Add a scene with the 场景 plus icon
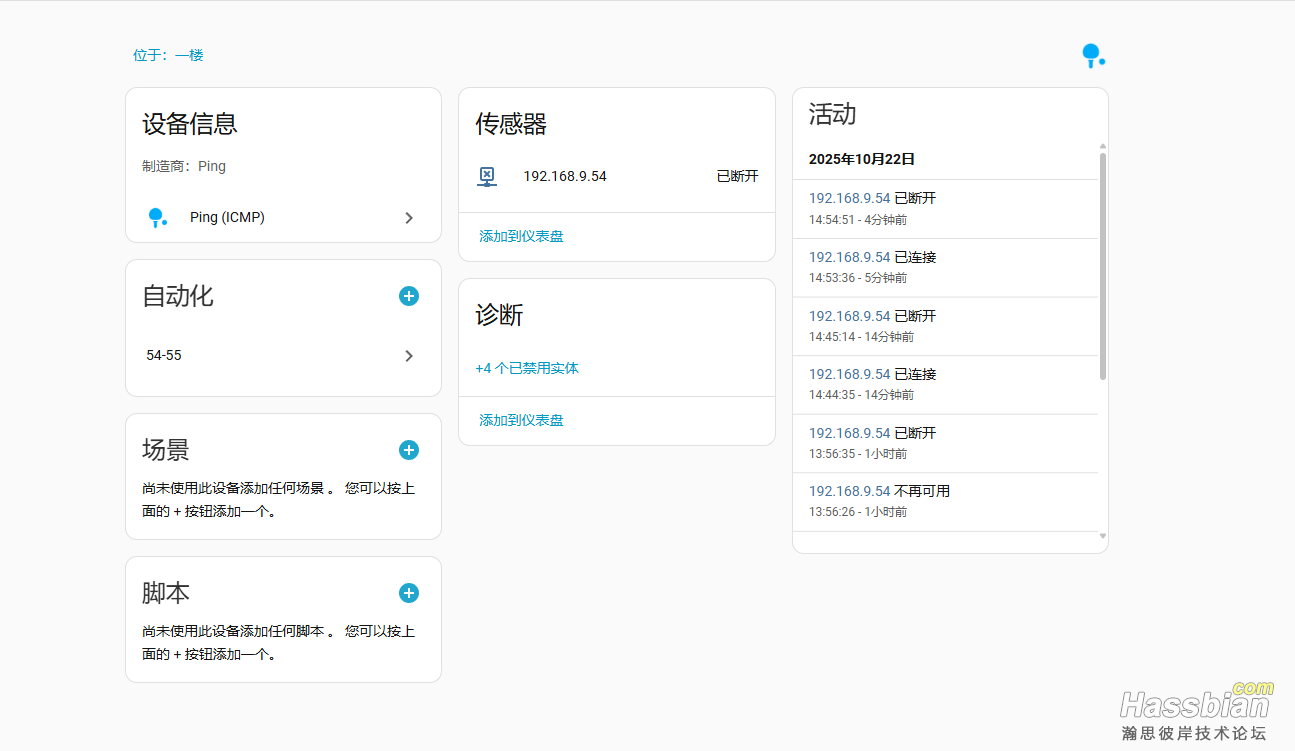1295x751 pixels. click(409, 450)
